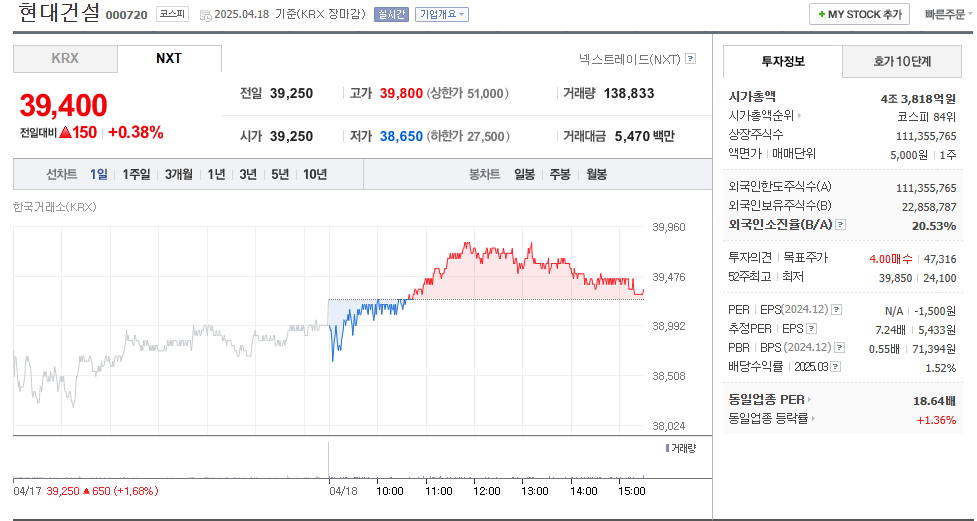Click the 거래량 legend in volume chart

point(680,448)
